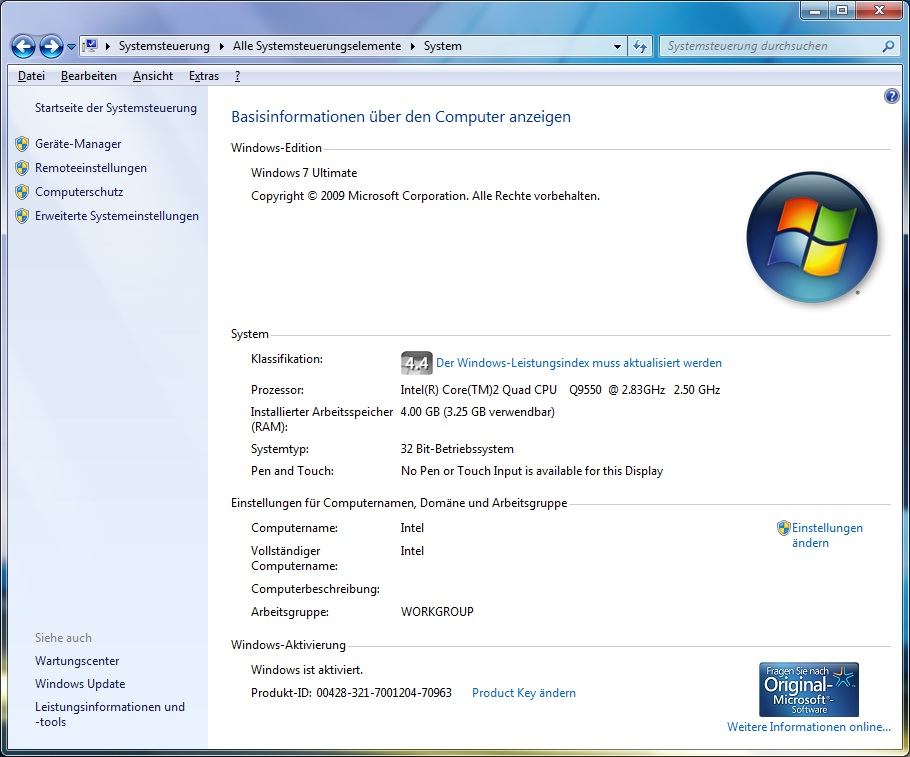Screen dimensions: 910x757
Task: Open Leistungsinformationen und -tools link
Action: 110,714
